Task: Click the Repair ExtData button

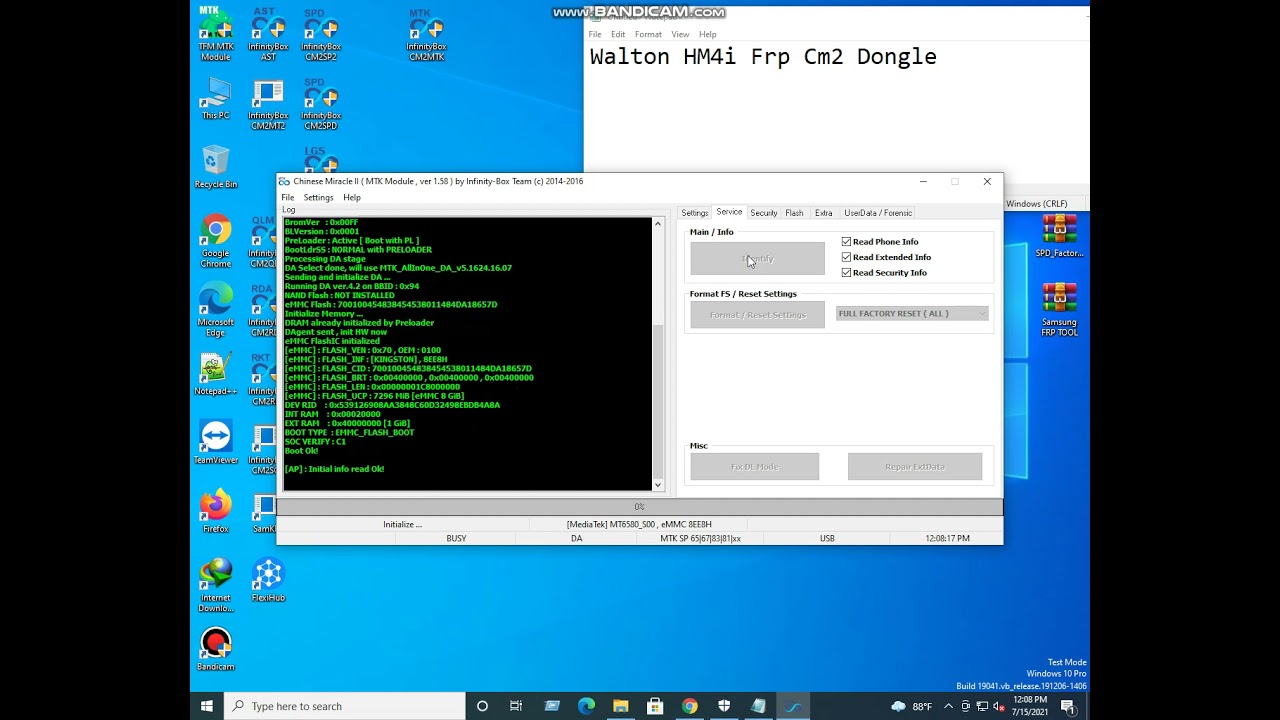Action: tap(915, 467)
